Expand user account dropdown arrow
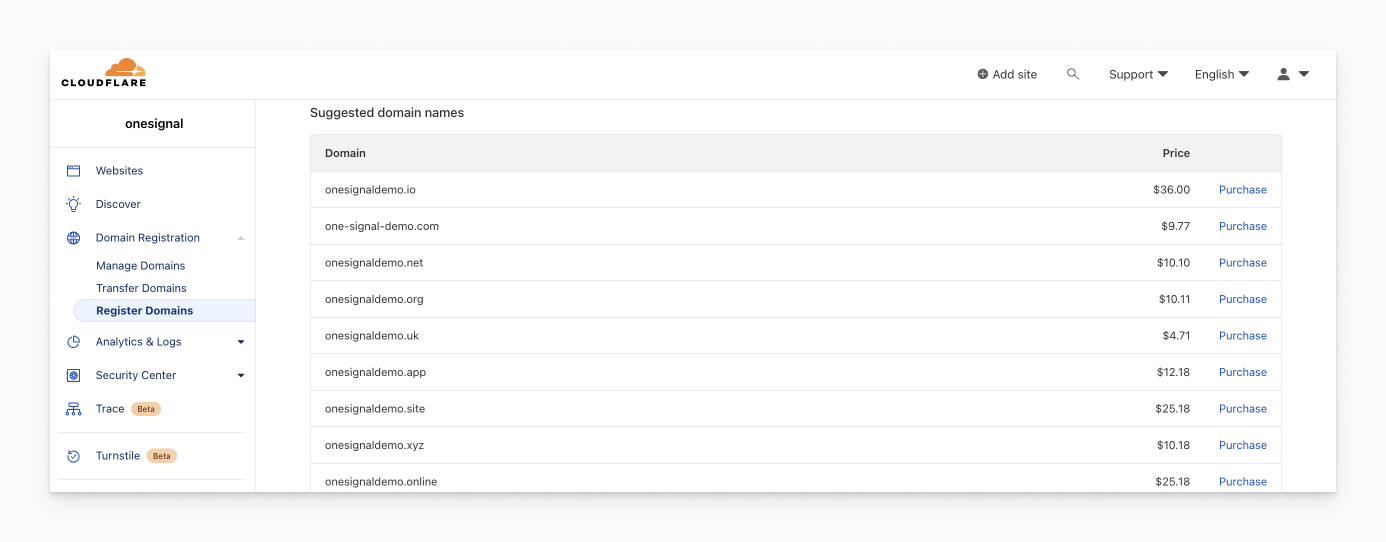 coord(1304,74)
